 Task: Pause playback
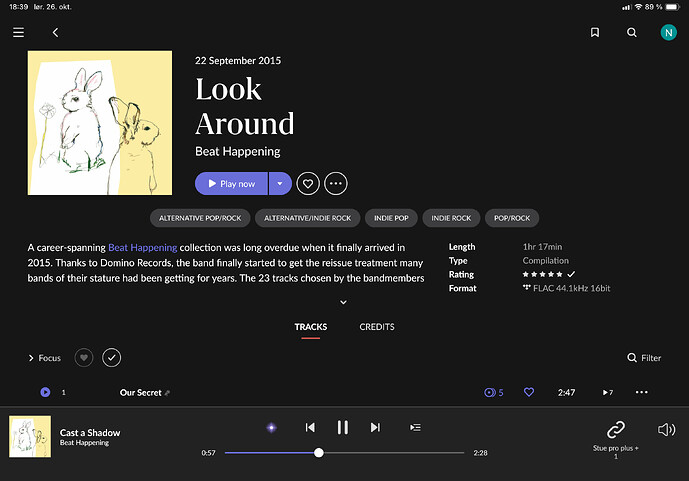pyautogui.click(x=343, y=427)
